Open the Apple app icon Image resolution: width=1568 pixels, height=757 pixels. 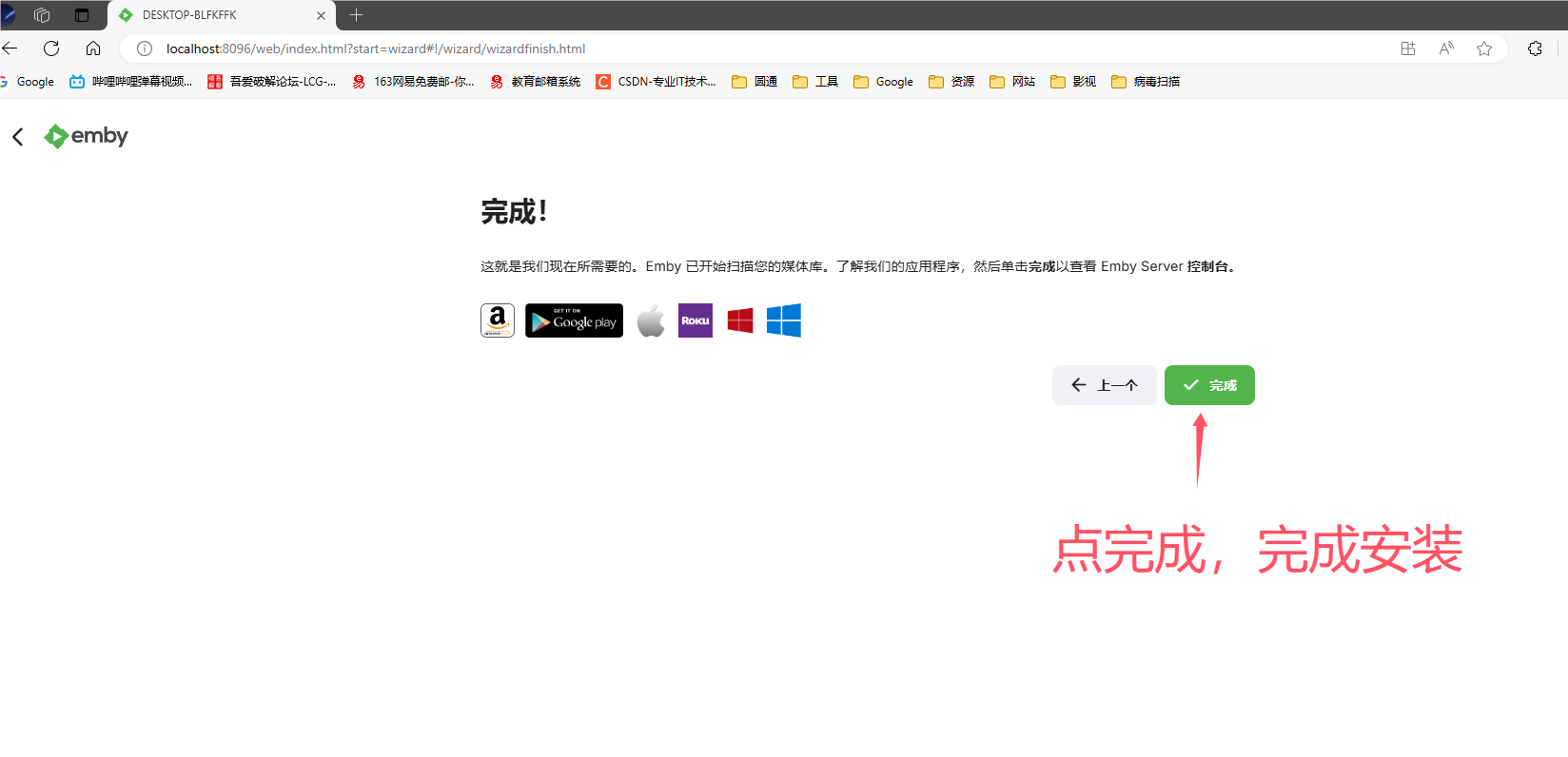pos(651,320)
